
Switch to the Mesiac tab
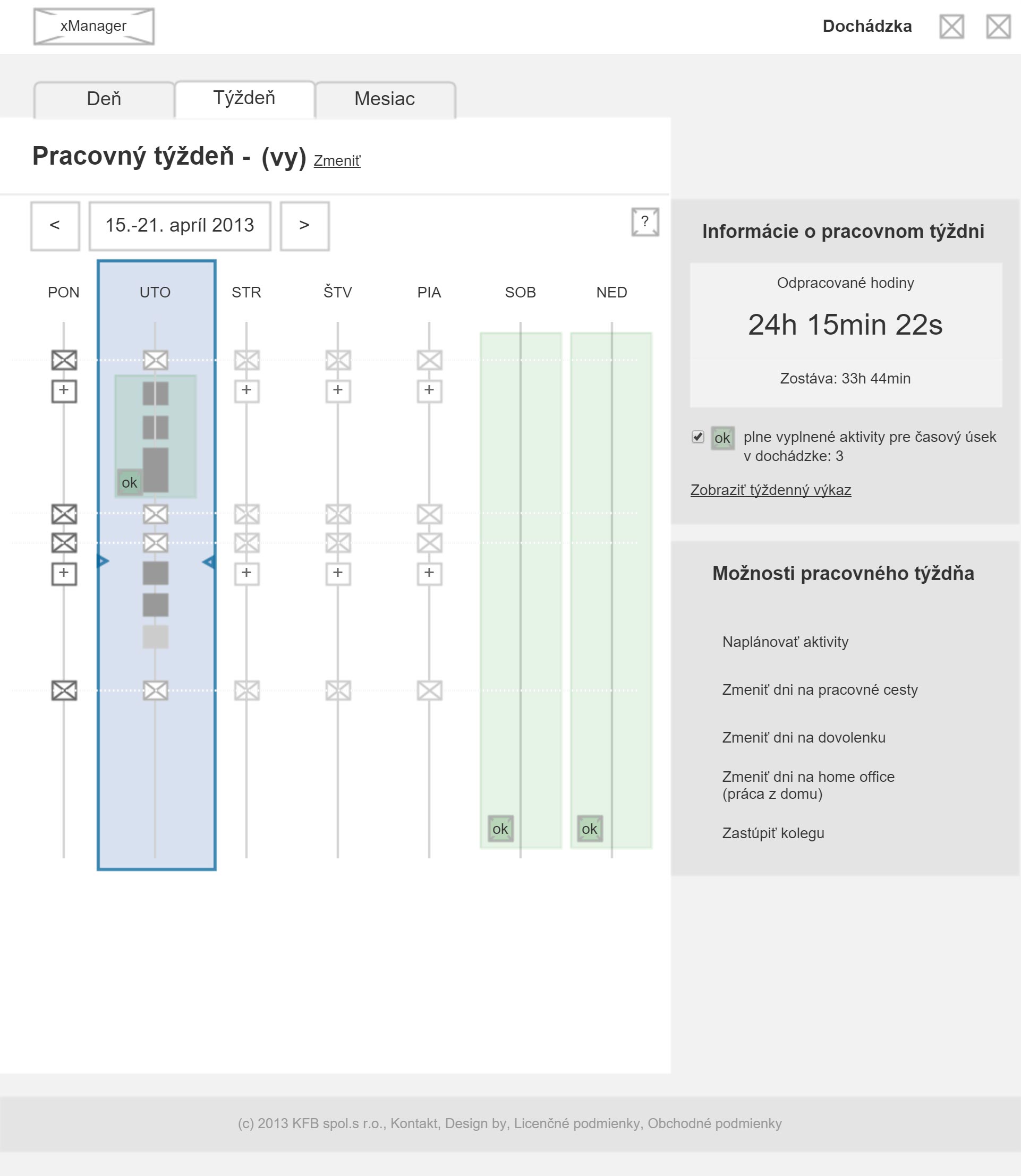point(385,99)
